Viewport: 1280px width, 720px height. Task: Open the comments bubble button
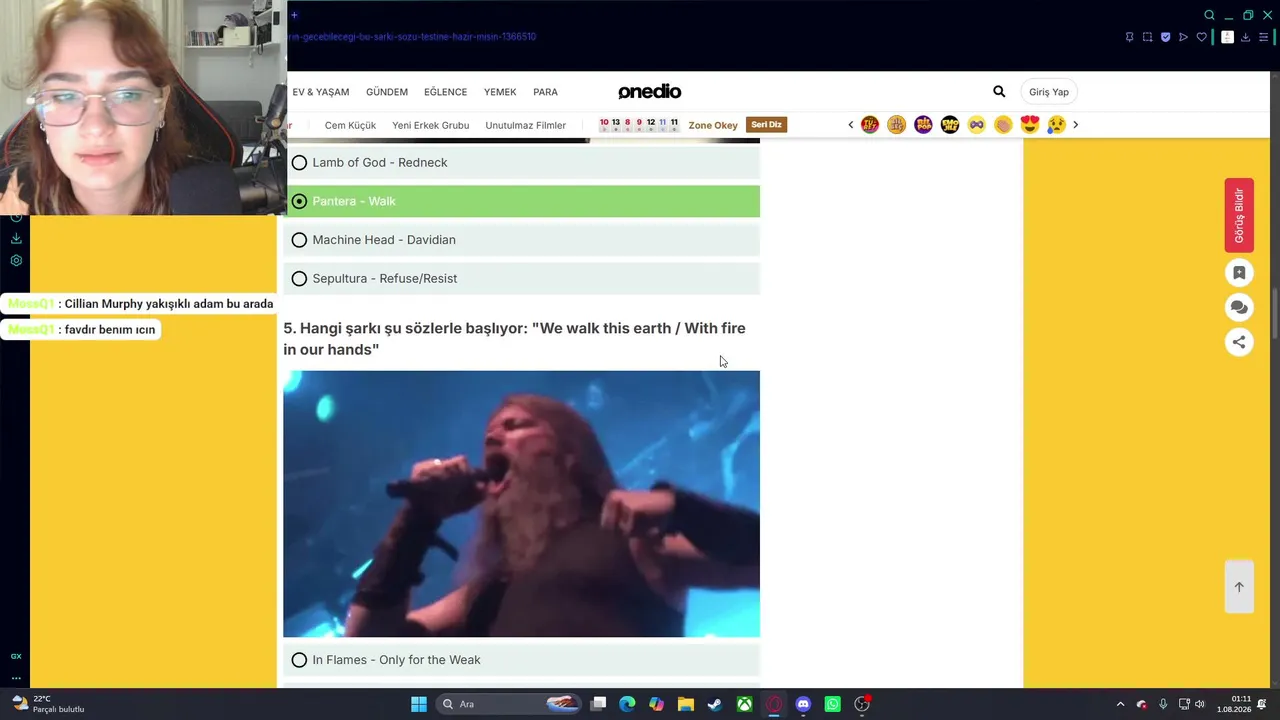pyautogui.click(x=1239, y=307)
